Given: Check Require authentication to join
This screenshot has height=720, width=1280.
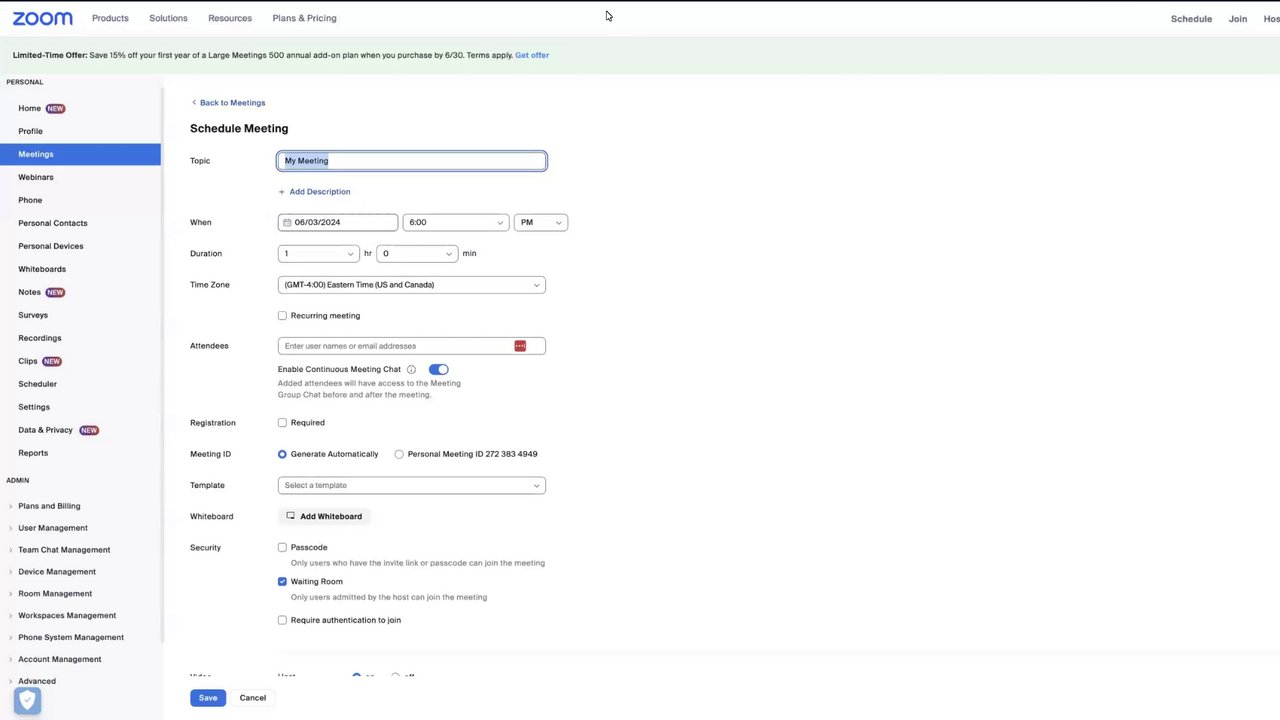Looking at the screenshot, I should (x=282, y=620).
